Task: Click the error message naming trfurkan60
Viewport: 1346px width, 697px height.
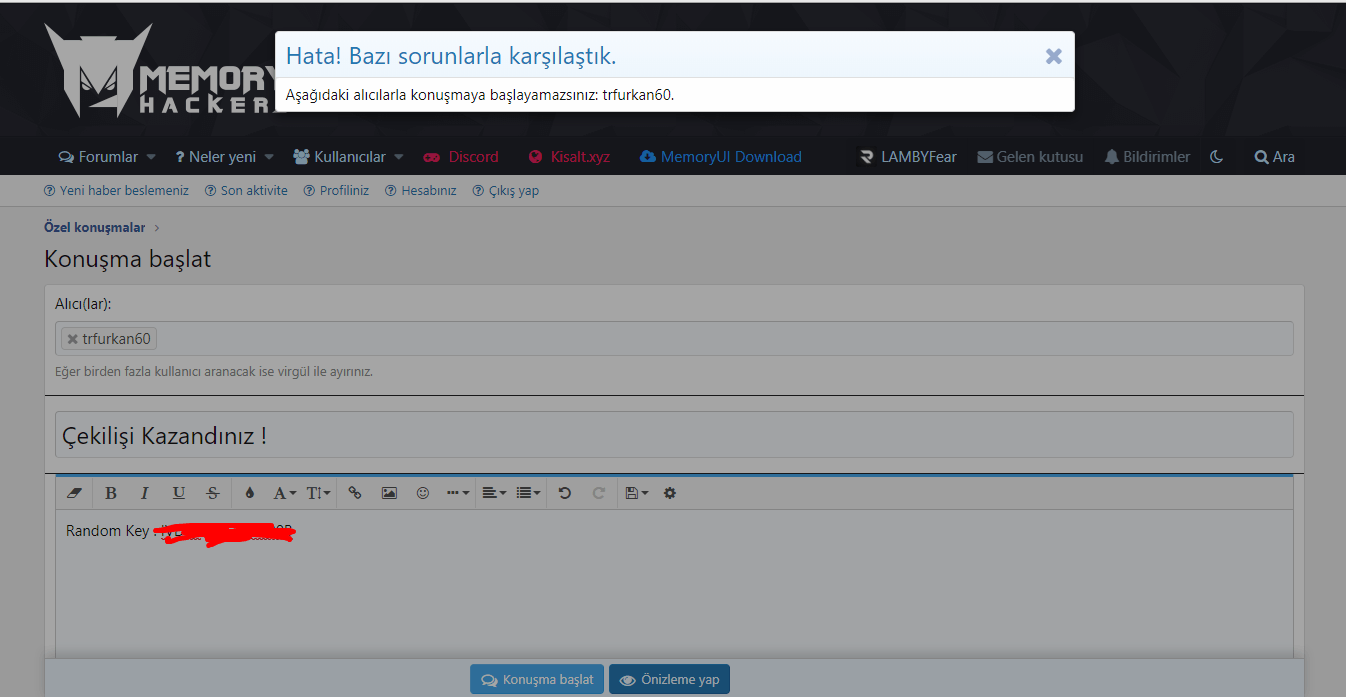Action: click(480, 95)
